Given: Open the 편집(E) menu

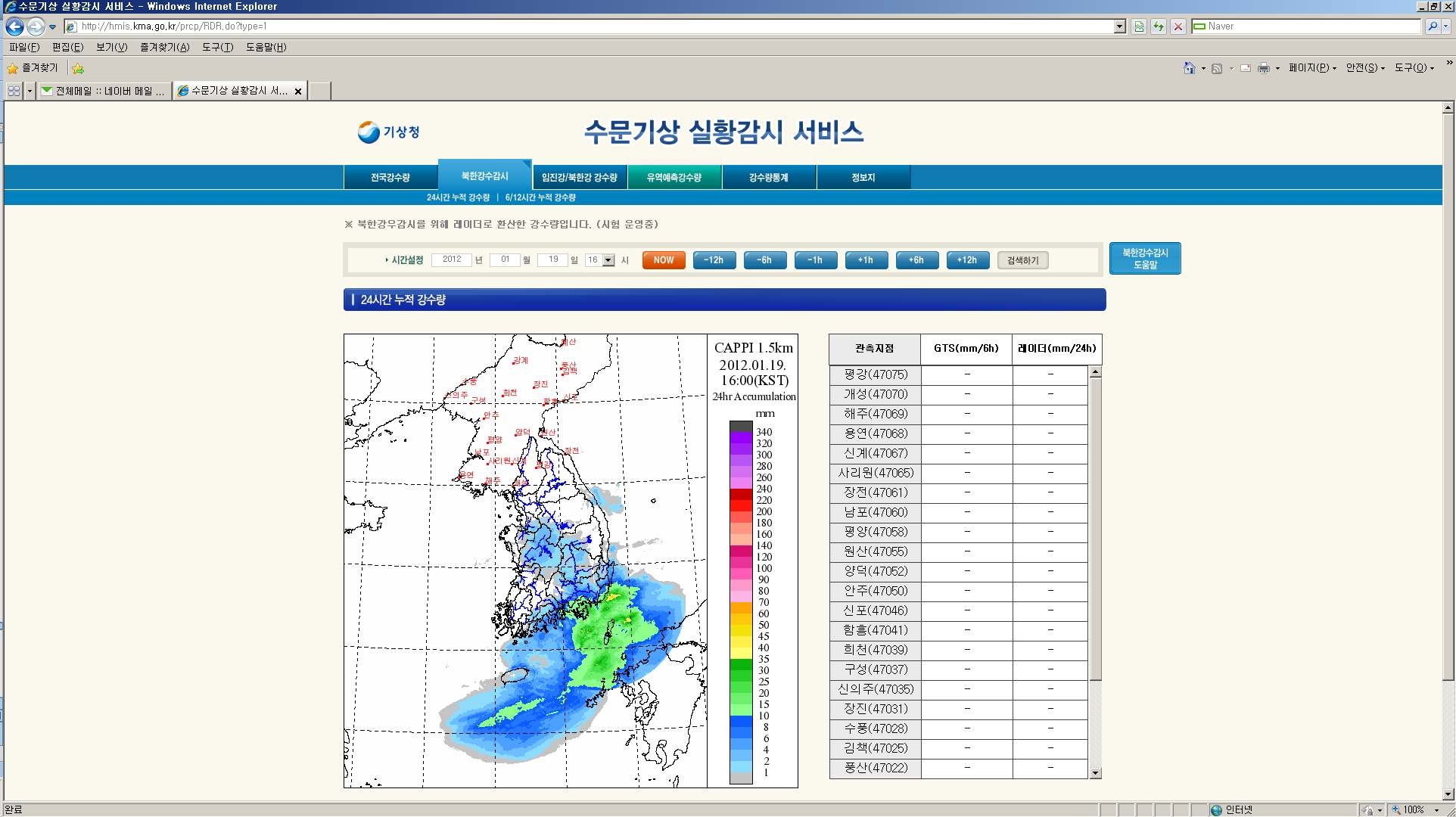Looking at the screenshot, I should 67,47.
